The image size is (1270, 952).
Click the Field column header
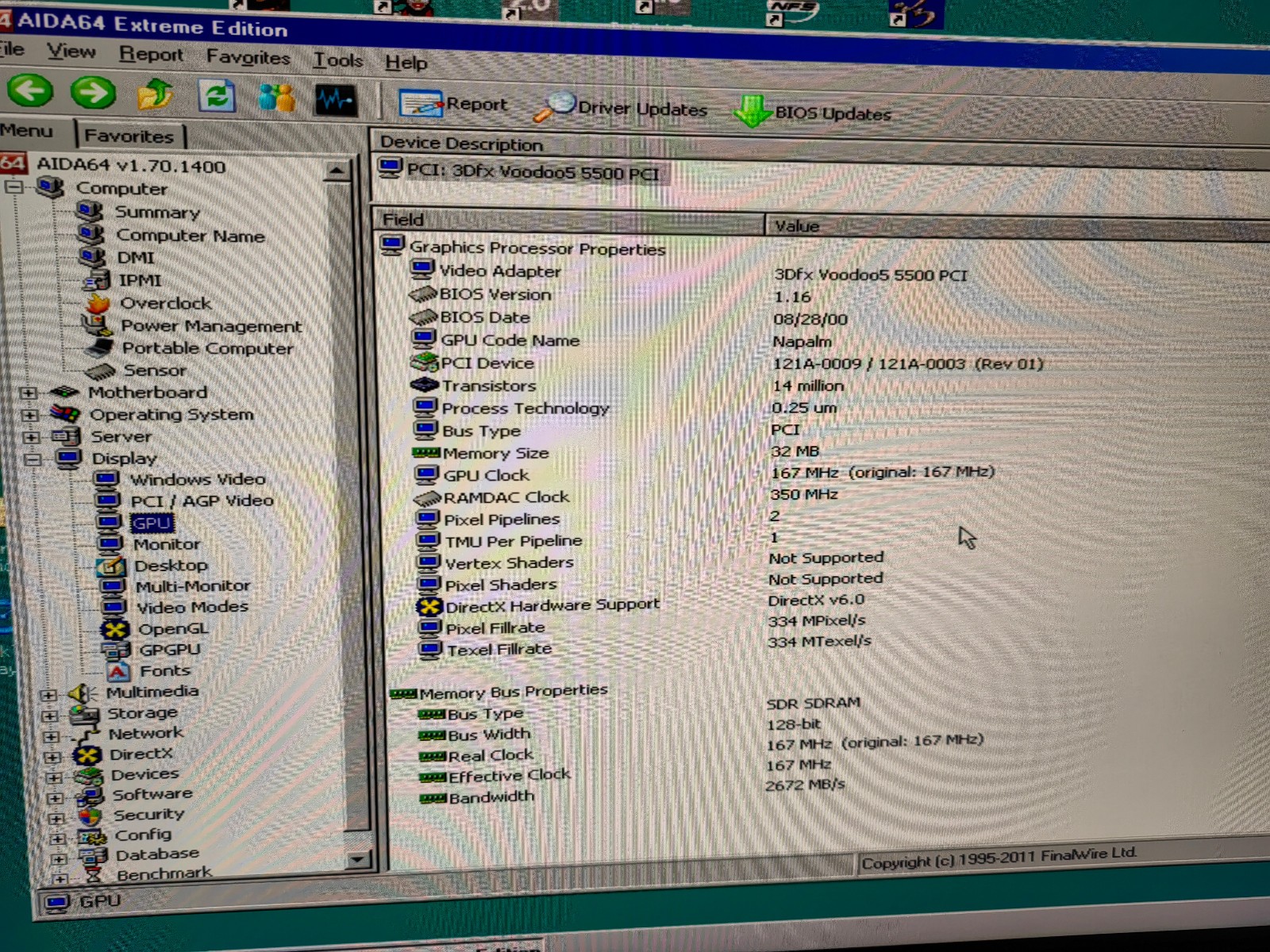pos(567,221)
